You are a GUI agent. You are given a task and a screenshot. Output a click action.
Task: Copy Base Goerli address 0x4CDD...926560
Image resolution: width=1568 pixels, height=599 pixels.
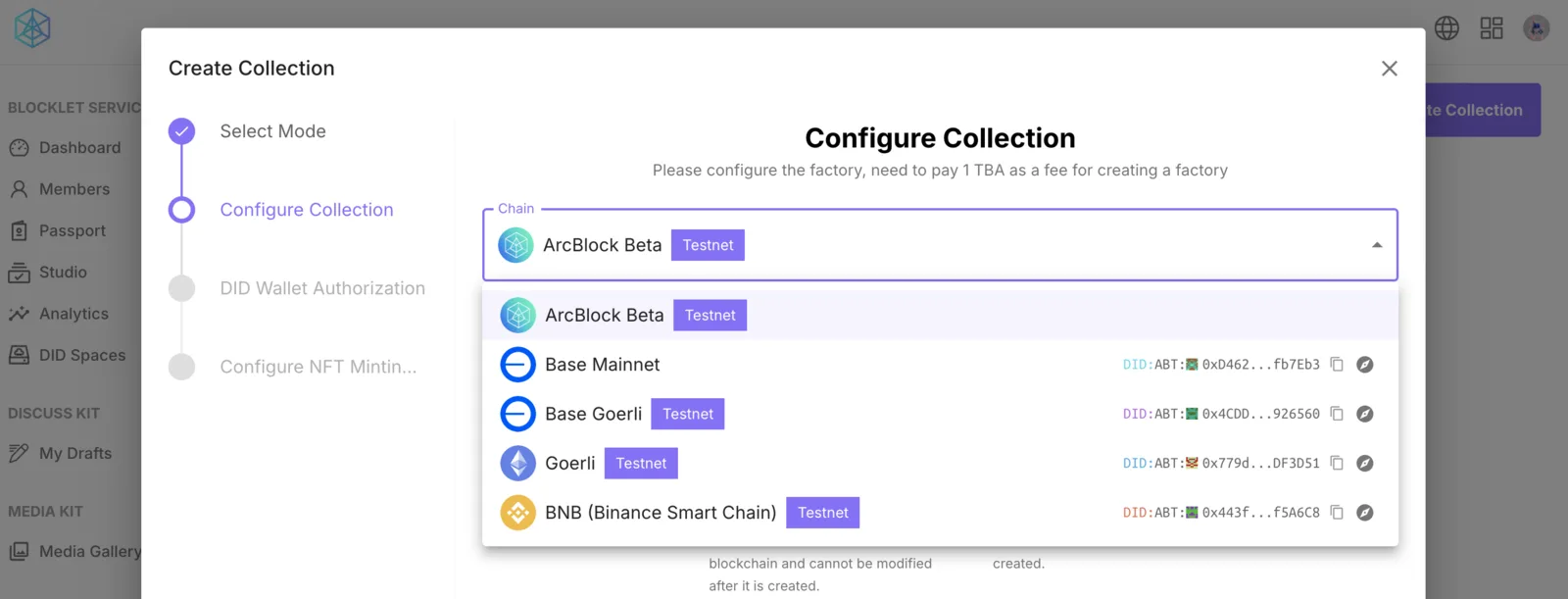pos(1337,414)
